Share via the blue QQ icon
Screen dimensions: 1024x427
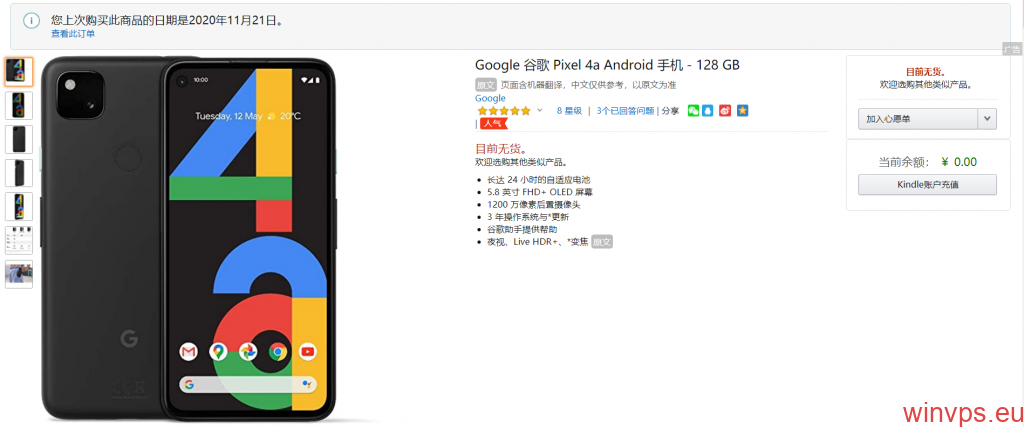coord(708,111)
